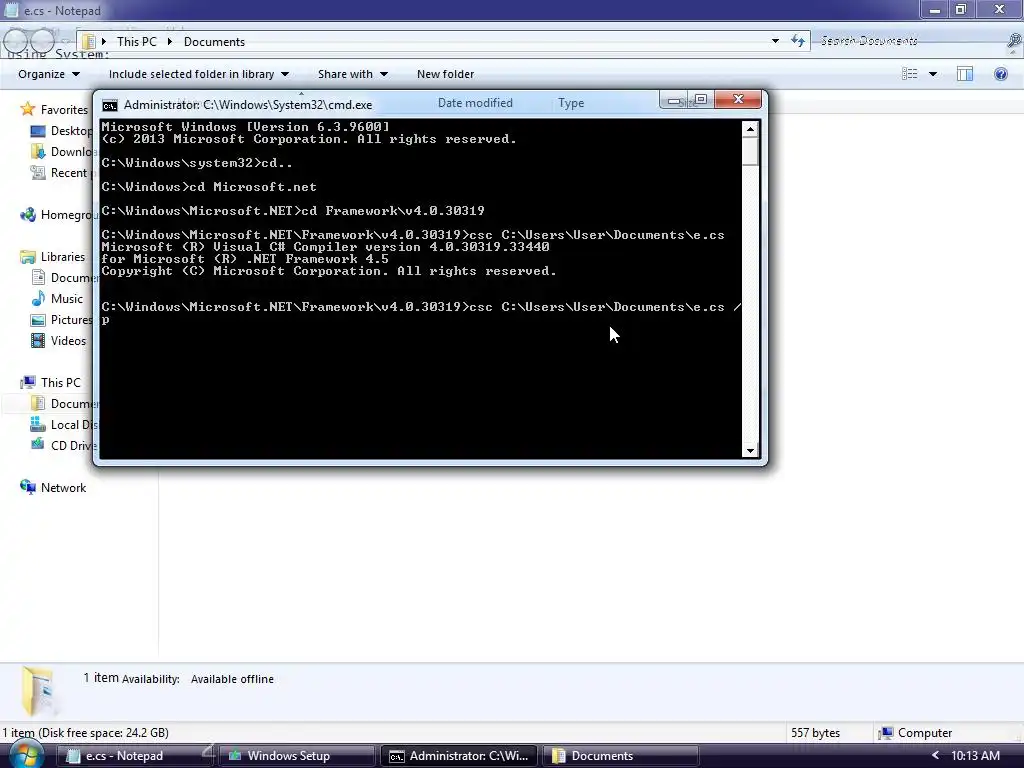Click the Computer status bar icon
Viewport: 1024px width, 768px height.
click(x=885, y=733)
